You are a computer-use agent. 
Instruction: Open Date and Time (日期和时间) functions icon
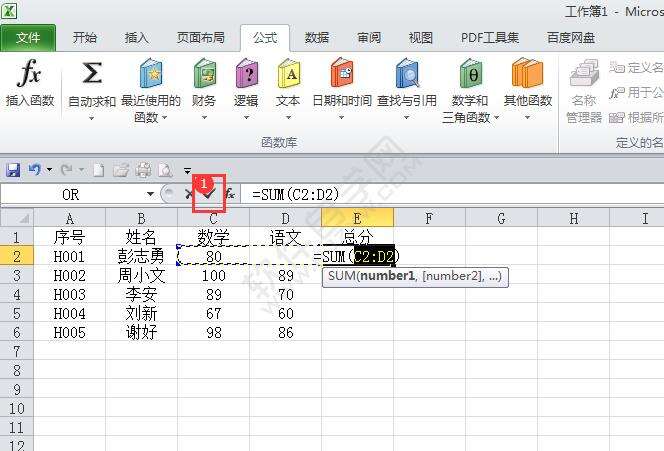(342, 74)
